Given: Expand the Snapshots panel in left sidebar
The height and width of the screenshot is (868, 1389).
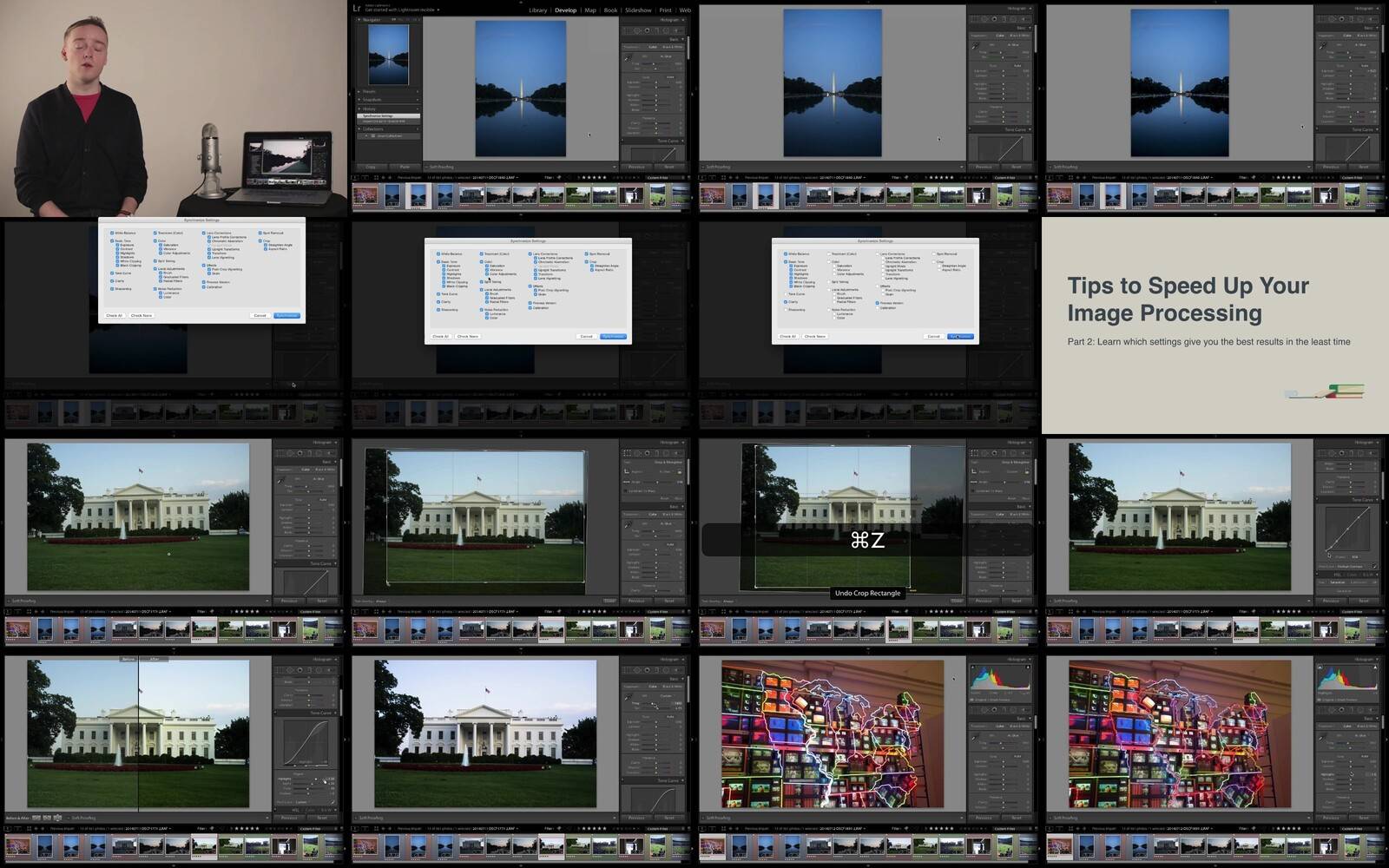Looking at the screenshot, I should click(x=372, y=100).
